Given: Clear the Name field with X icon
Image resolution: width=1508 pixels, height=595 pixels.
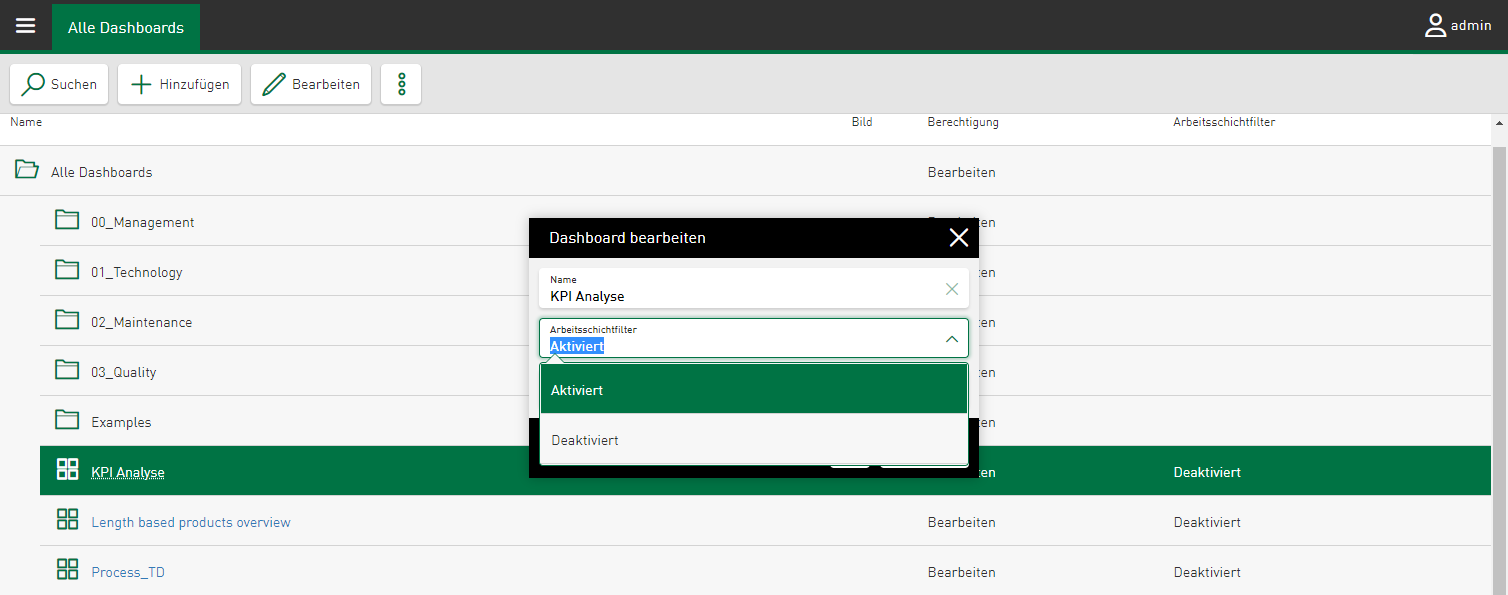Looking at the screenshot, I should coord(951,289).
